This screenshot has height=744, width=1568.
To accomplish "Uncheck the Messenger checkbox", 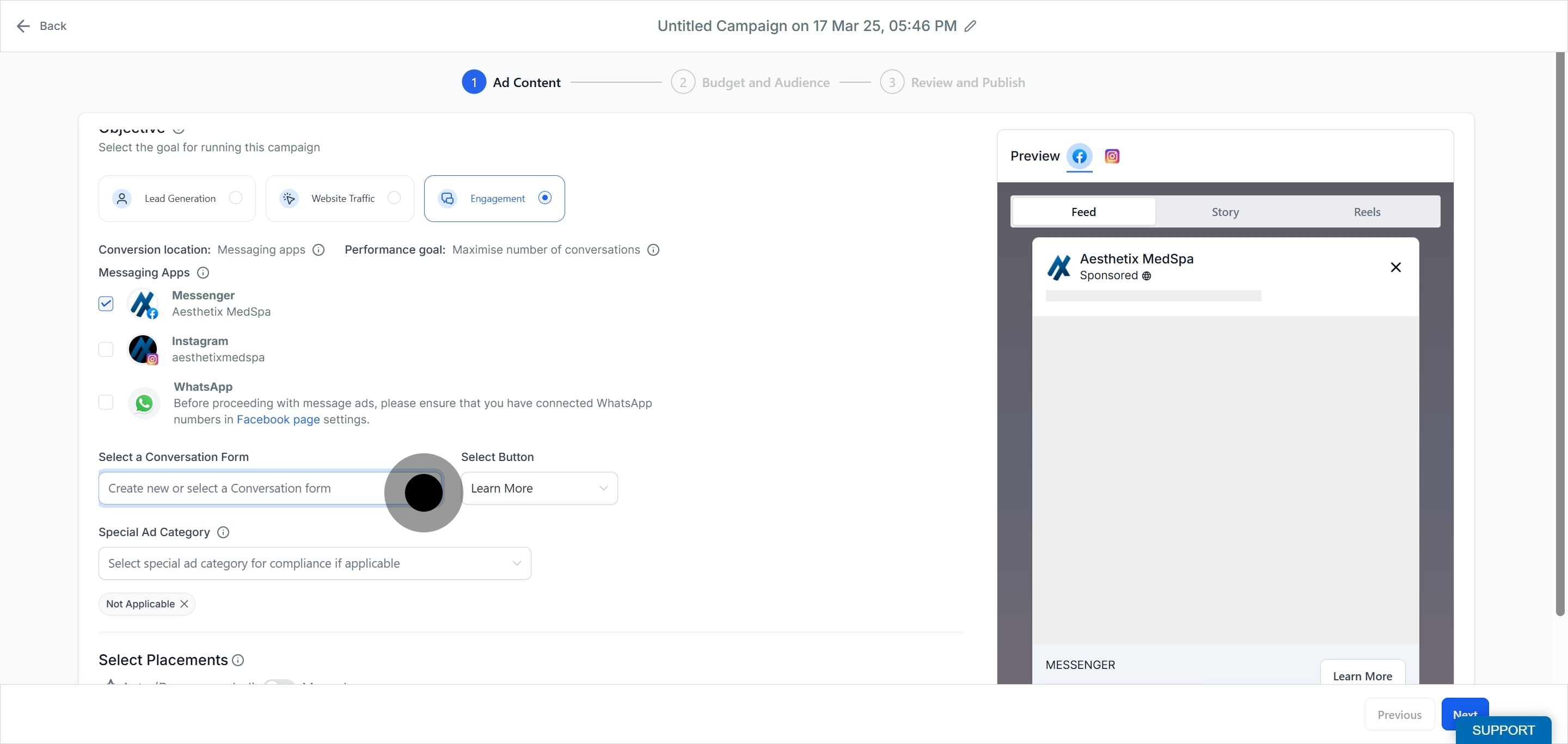I will [106, 304].
